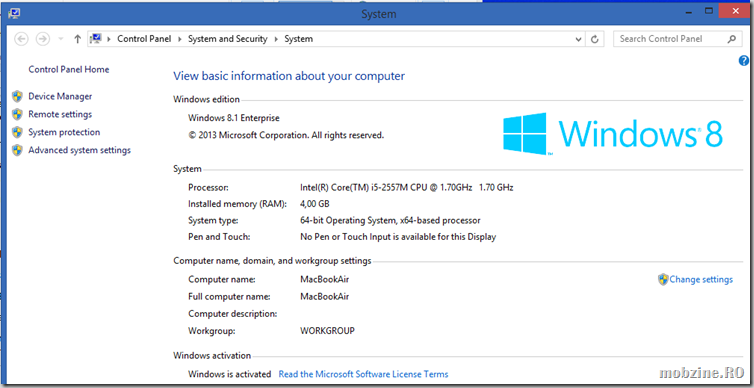
Task: Open Advanced system settings link
Action: click(x=79, y=150)
